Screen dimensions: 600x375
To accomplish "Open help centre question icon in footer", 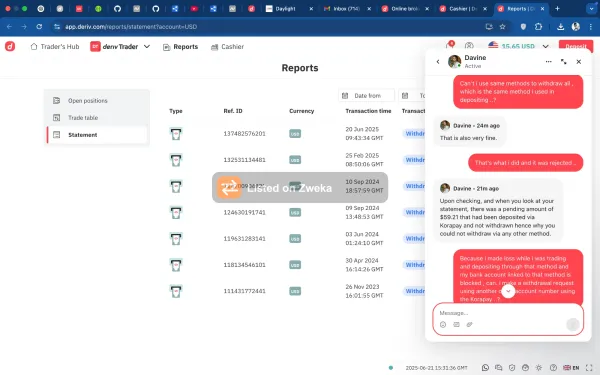I will (553, 367).
